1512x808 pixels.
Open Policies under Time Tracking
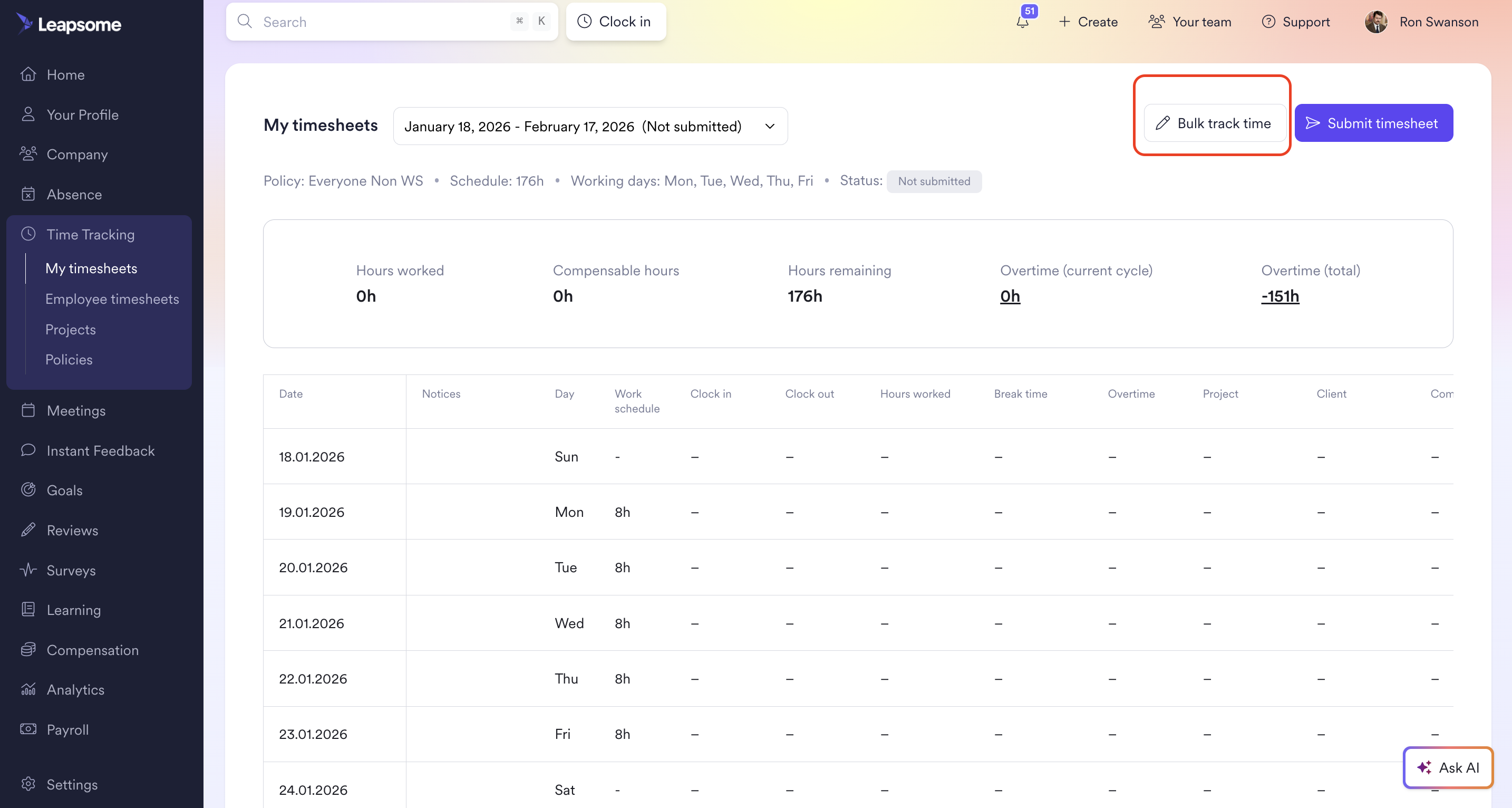click(x=69, y=359)
